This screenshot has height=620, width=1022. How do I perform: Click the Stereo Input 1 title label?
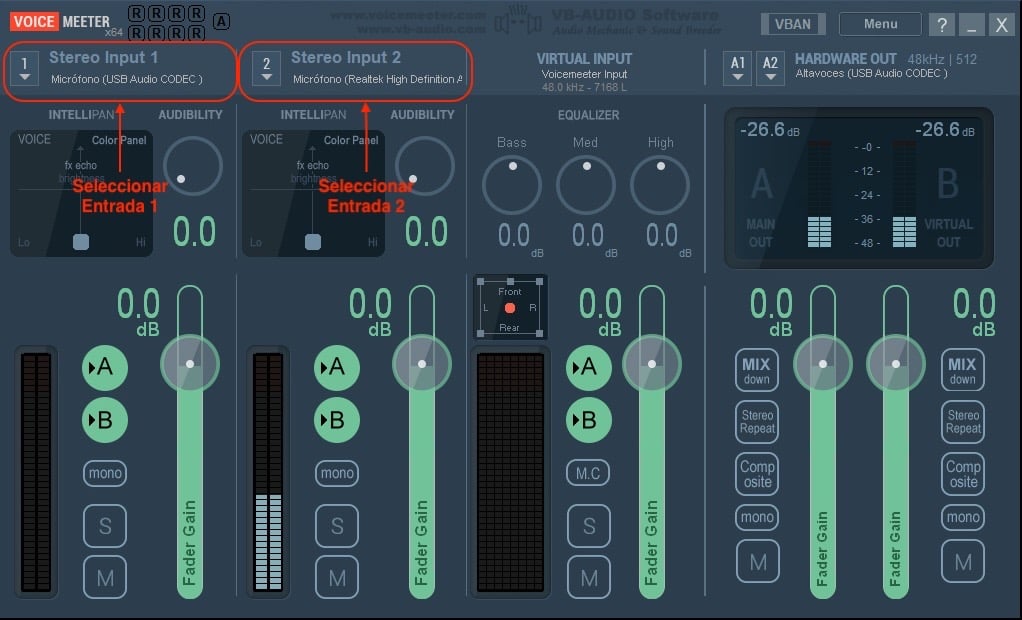(x=104, y=57)
